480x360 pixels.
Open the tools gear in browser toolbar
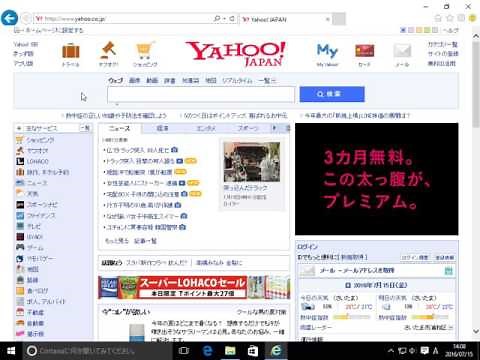tap(461, 18)
